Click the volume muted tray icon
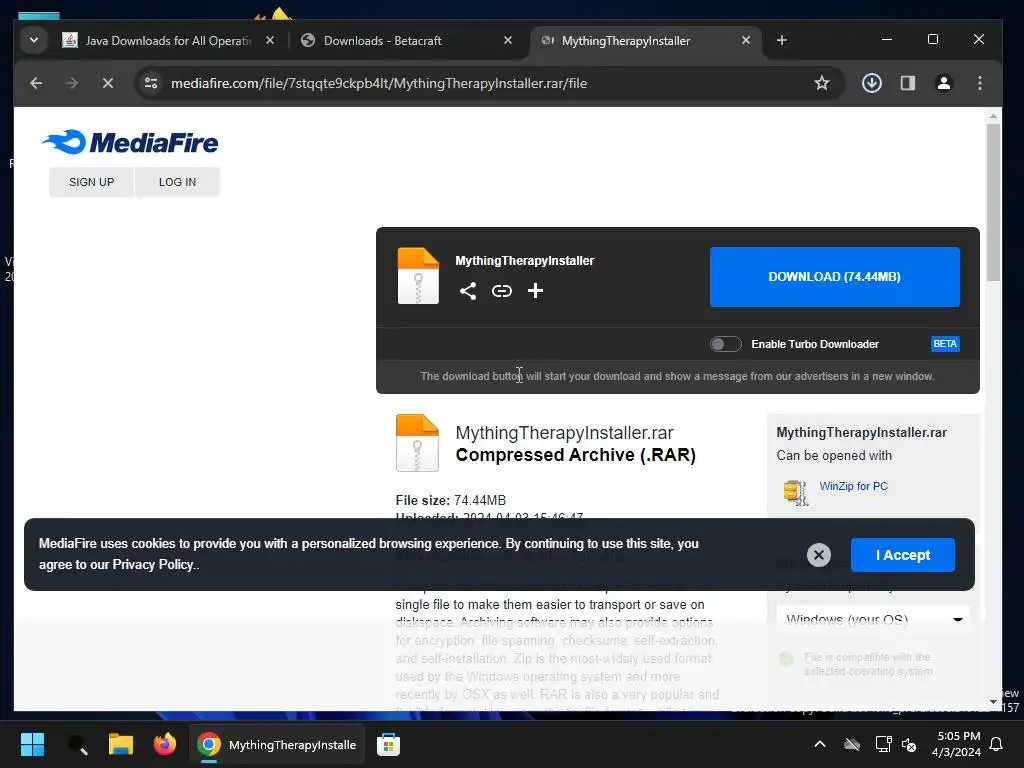 coord(909,744)
